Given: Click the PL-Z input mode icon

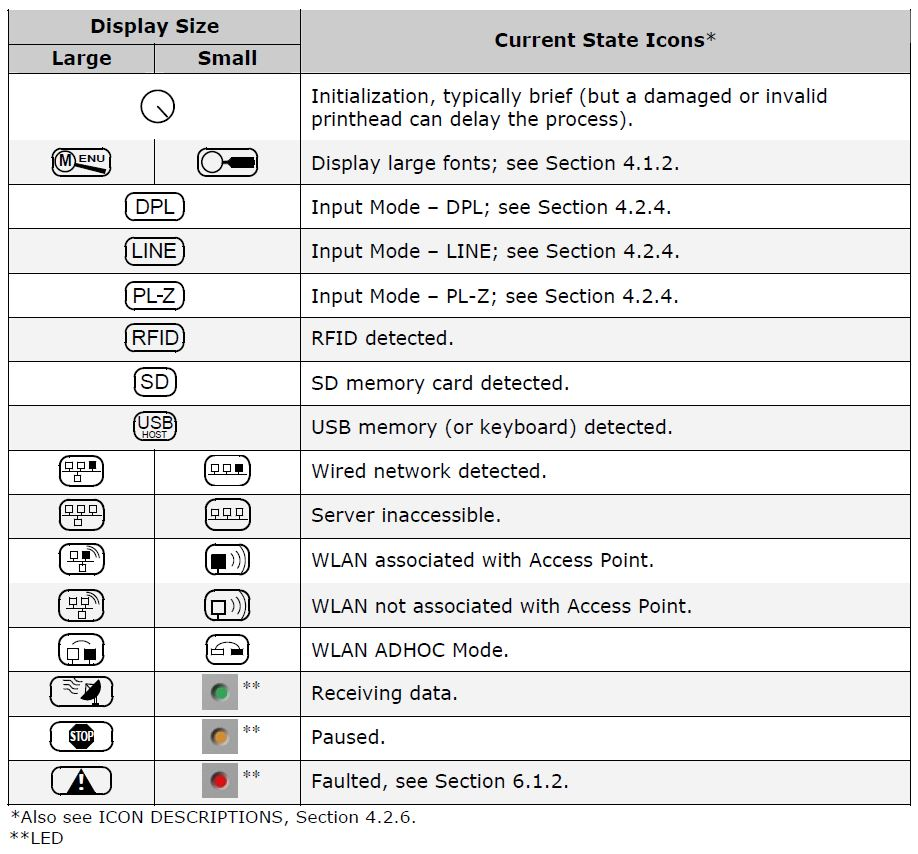Looking at the screenshot, I should [x=155, y=295].
